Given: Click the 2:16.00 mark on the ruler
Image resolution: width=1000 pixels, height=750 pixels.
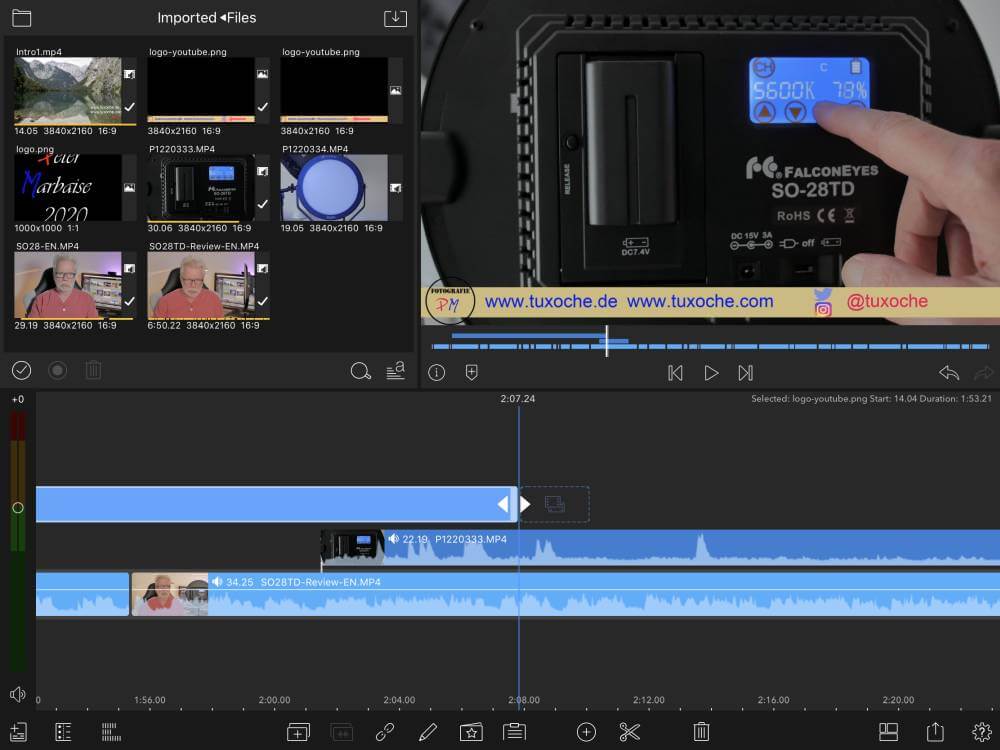Looking at the screenshot, I should 774,700.
